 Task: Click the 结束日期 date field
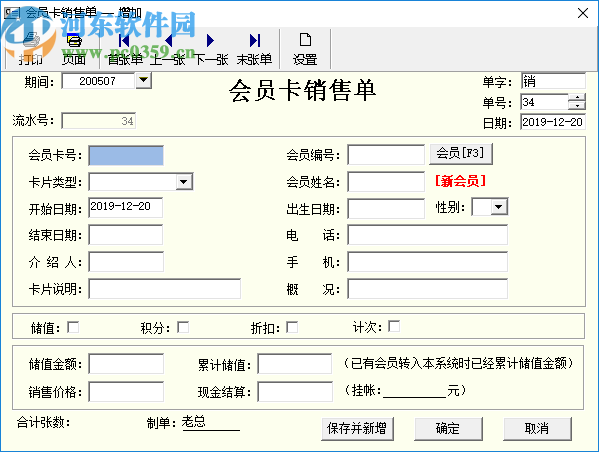coord(126,235)
